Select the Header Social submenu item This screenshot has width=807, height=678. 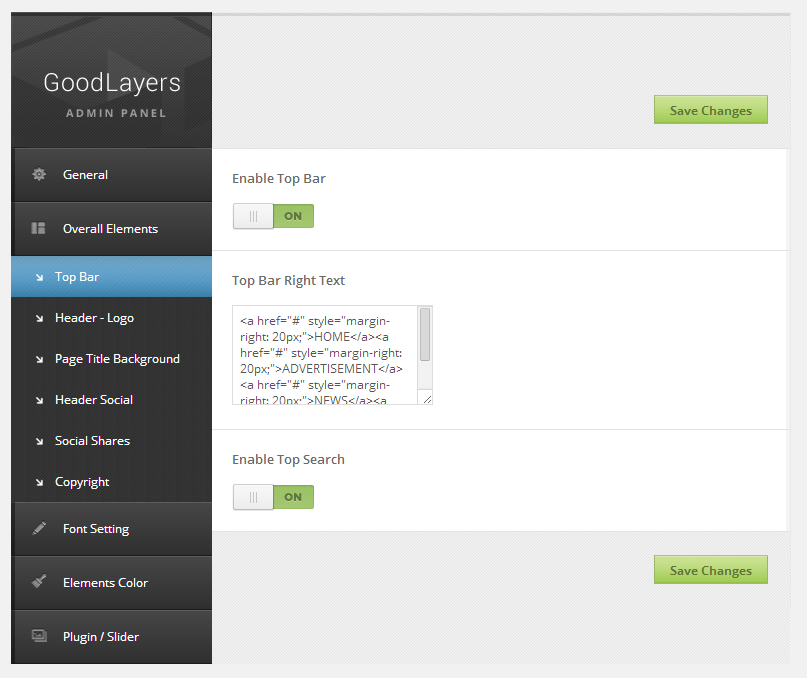112,400
